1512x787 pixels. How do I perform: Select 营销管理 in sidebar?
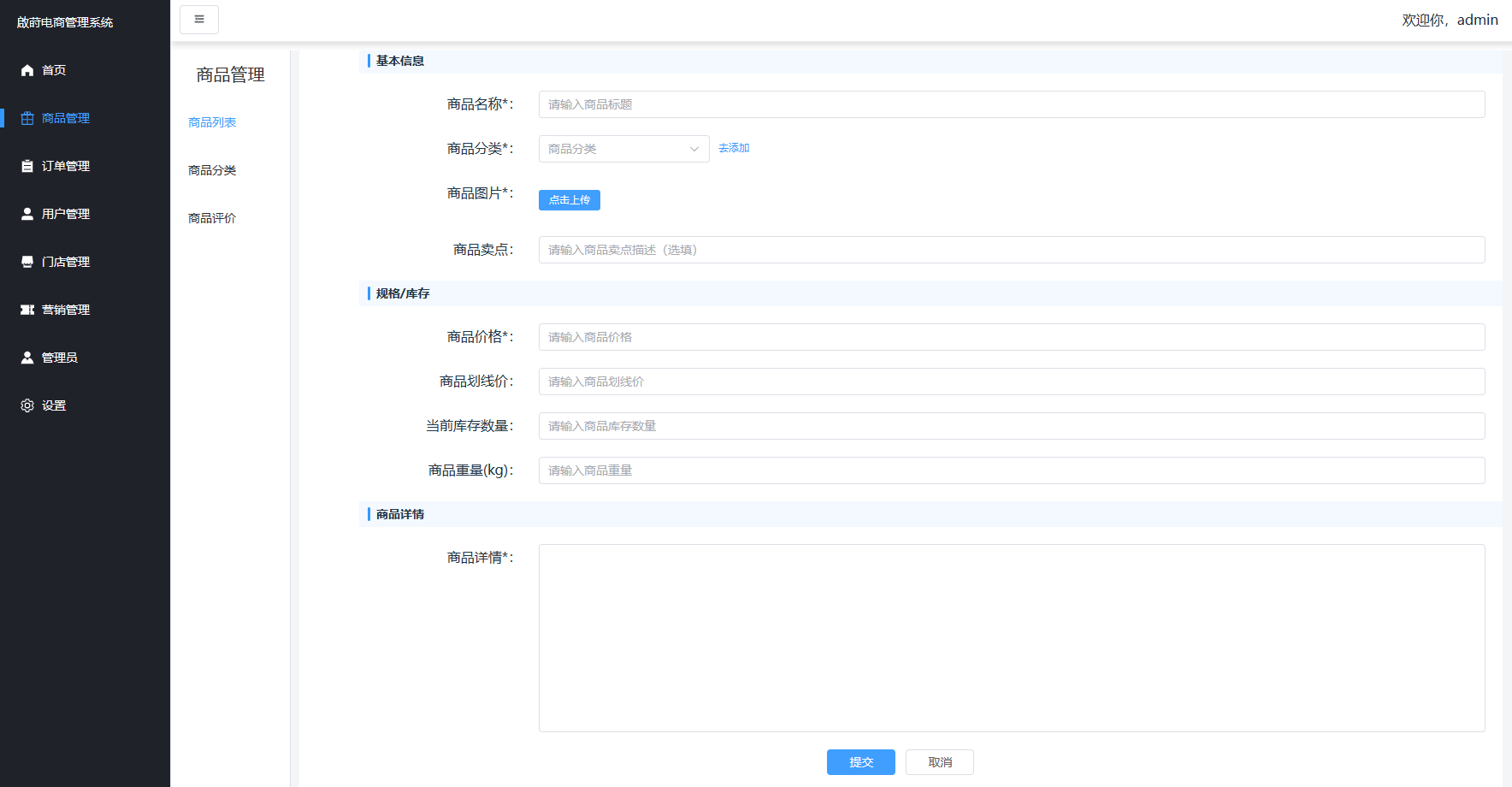[x=66, y=310]
